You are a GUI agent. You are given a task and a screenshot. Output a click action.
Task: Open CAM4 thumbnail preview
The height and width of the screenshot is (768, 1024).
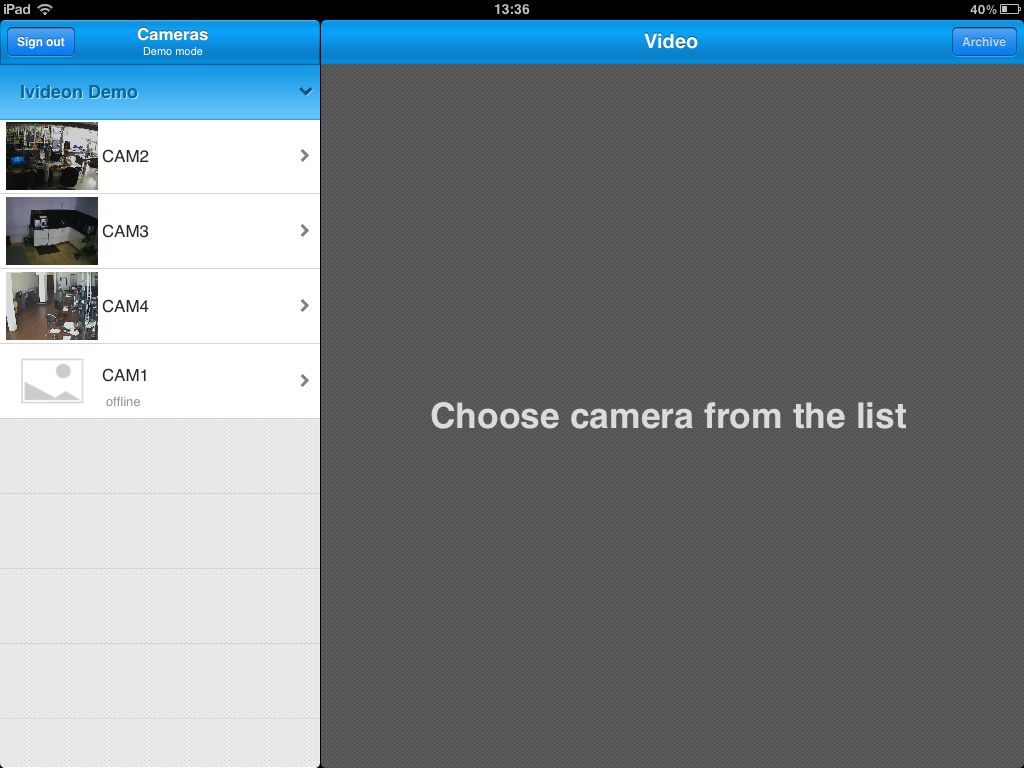(x=52, y=306)
